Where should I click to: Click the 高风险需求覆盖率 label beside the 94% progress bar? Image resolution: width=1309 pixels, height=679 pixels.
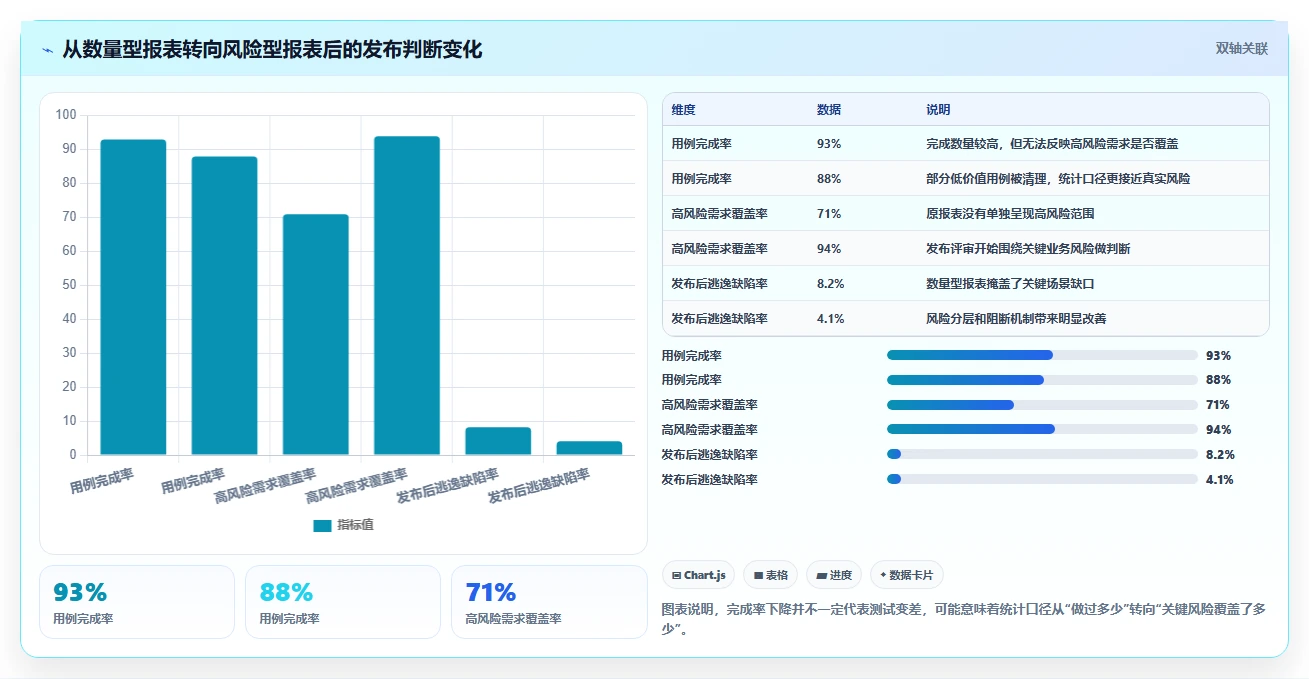710,429
